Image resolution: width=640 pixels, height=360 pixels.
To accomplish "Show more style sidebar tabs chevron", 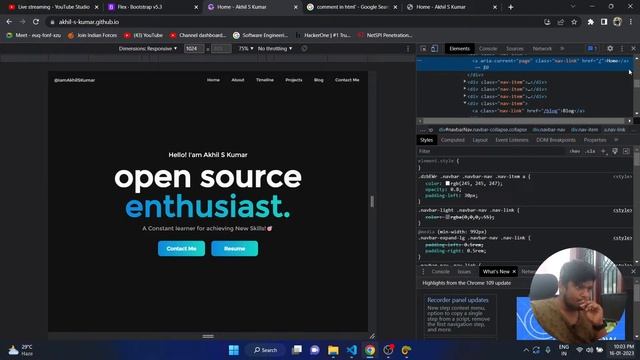I will [616, 140].
